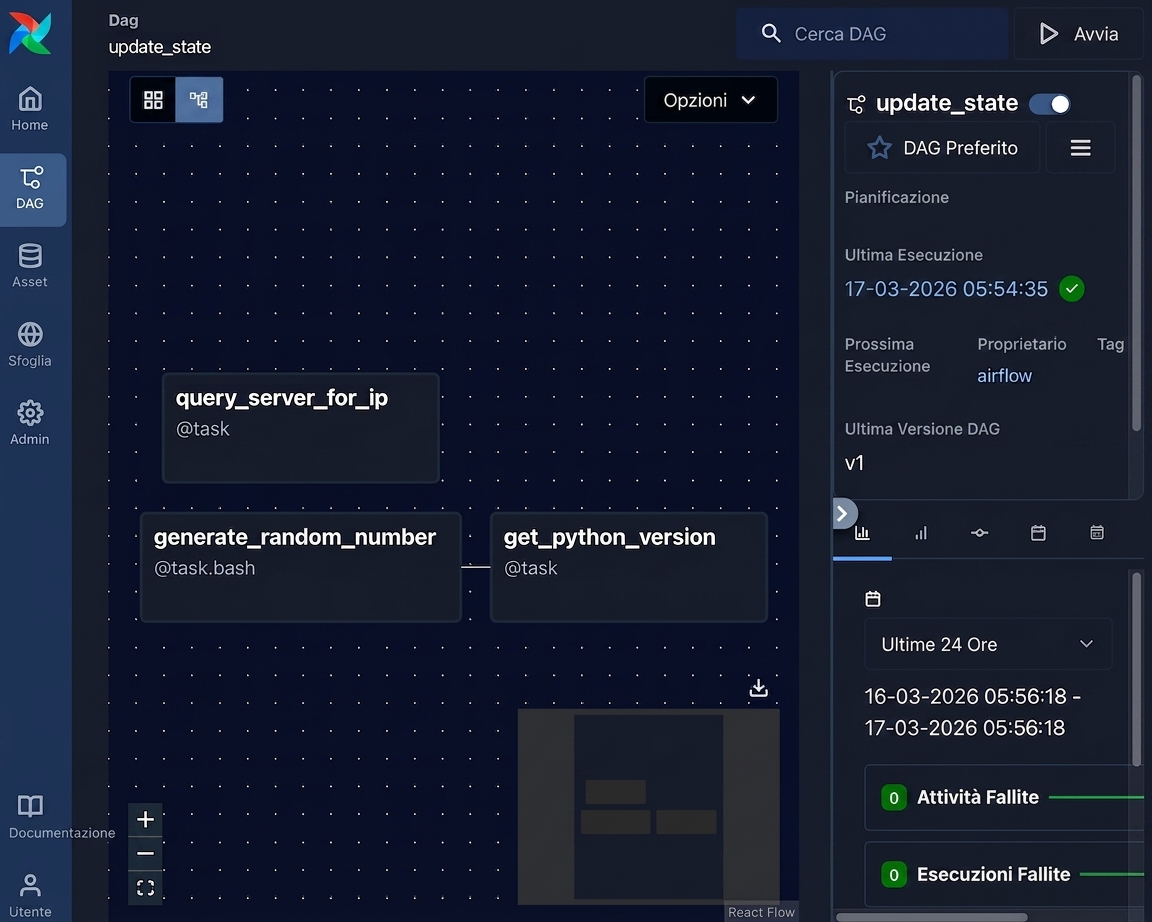Select the node tasks tab
1152x922 pixels.
click(x=979, y=533)
